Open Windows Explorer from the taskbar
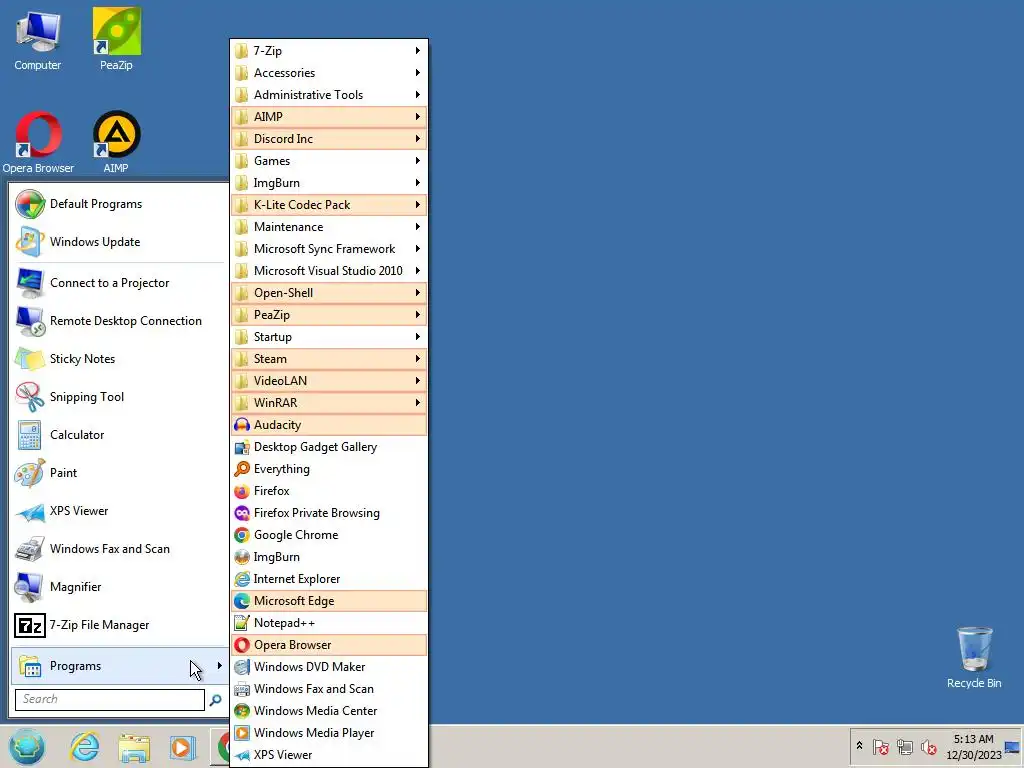Image resolution: width=1024 pixels, height=768 pixels. tap(134, 747)
